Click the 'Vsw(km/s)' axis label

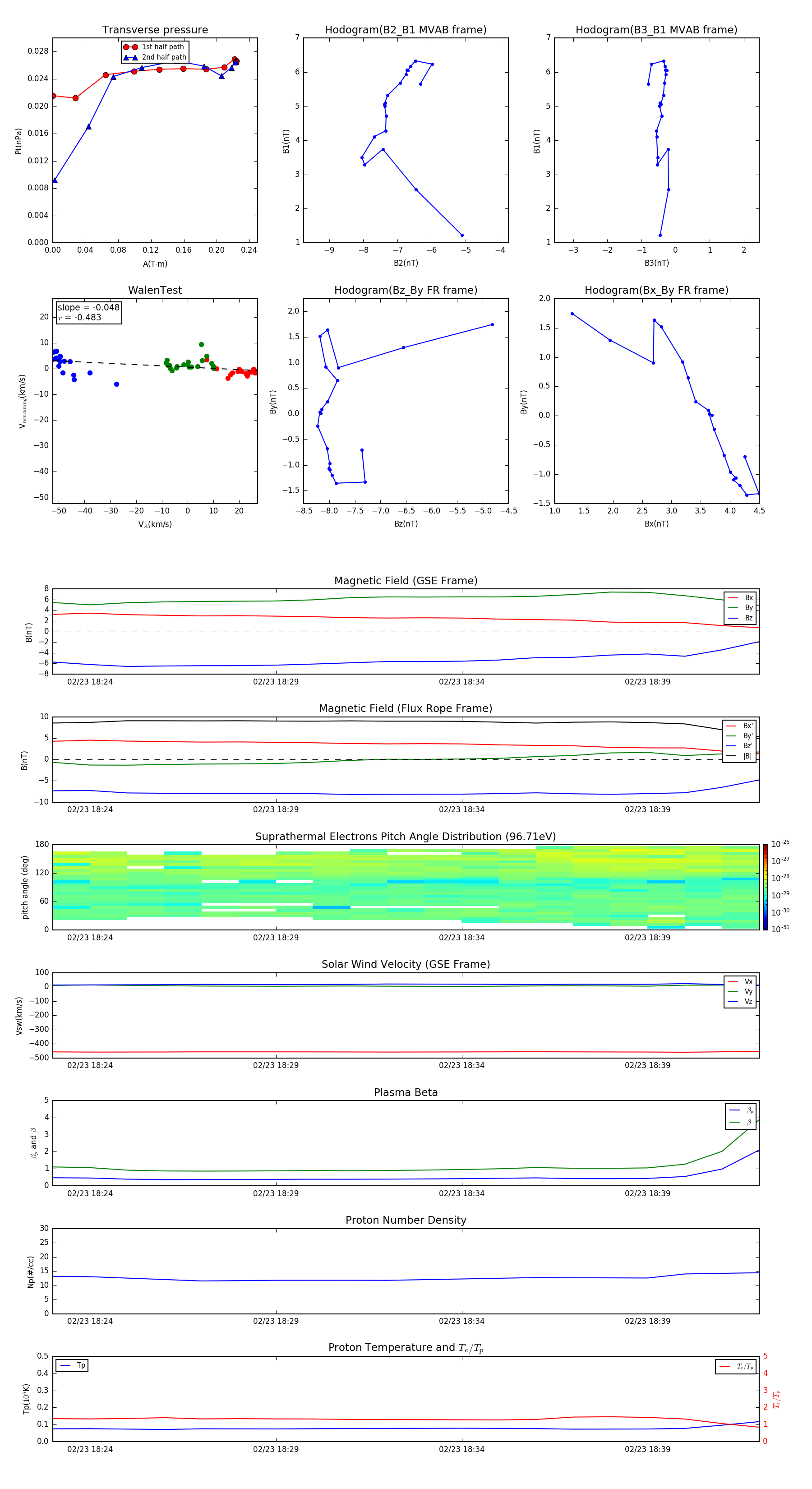coord(18,1016)
